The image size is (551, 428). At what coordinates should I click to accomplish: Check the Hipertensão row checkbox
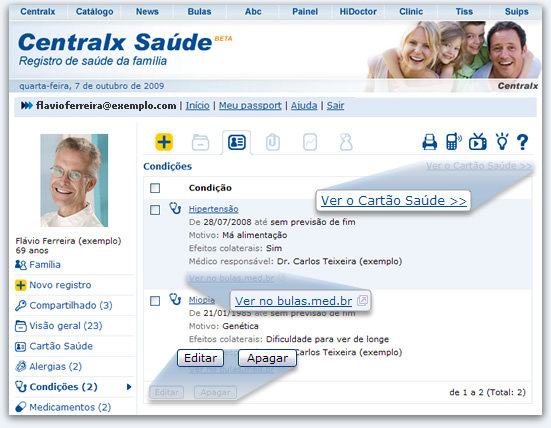pos(155,210)
